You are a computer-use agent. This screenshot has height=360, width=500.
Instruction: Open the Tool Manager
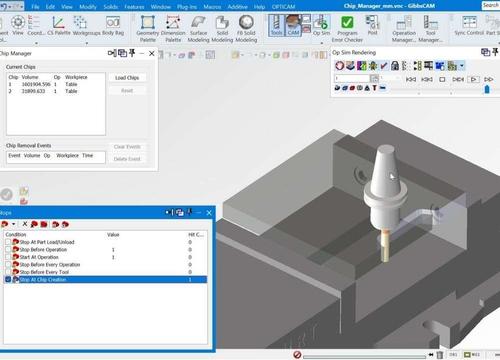[431, 29]
